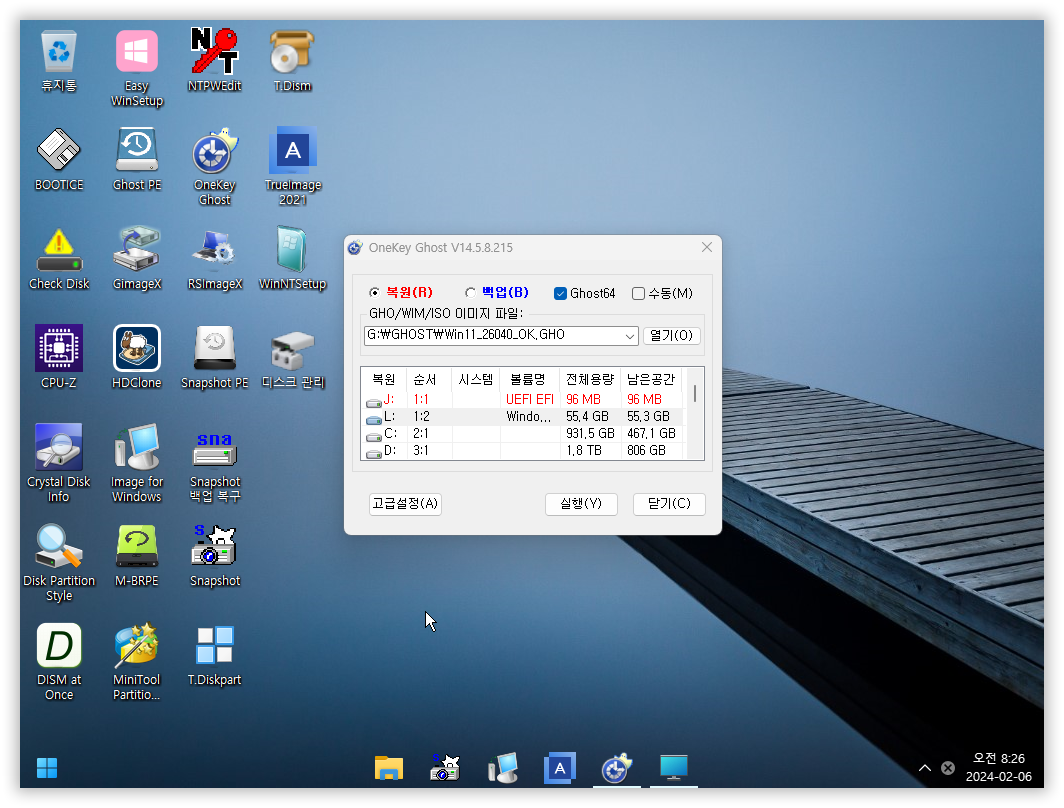The height and width of the screenshot is (808, 1064).
Task: Open NTPWEdit desktop icon
Action: (214, 61)
